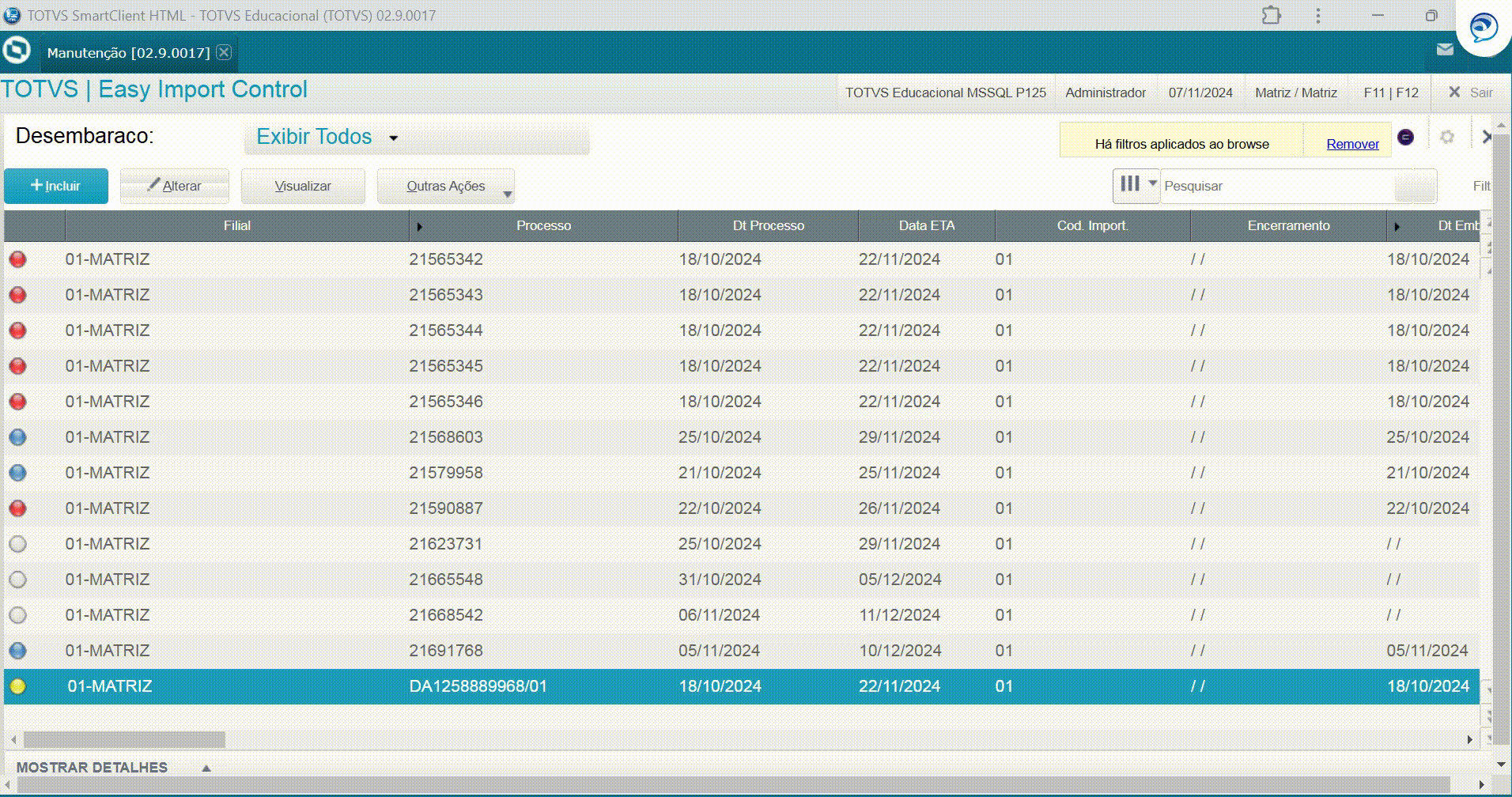Click the arrow beside the Processo column header
The height and width of the screenshot is (797, 1512).
[x=419, y=227]
